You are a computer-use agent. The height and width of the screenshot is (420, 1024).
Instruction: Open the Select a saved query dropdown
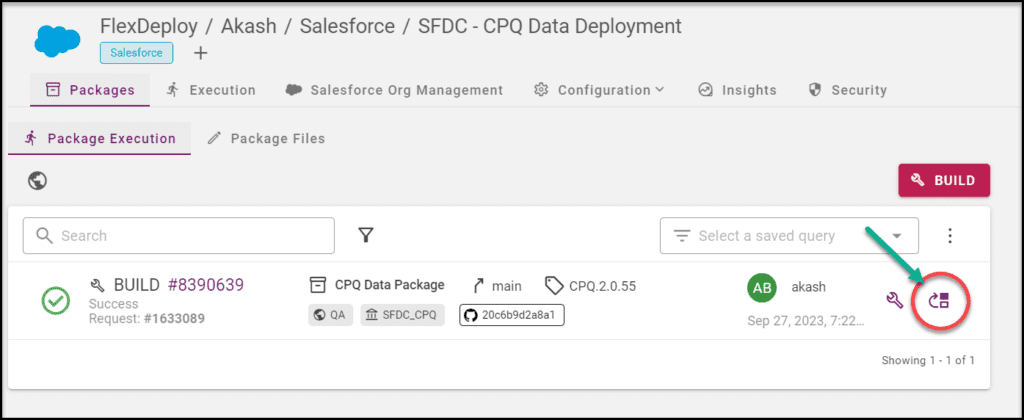point(789,236)
